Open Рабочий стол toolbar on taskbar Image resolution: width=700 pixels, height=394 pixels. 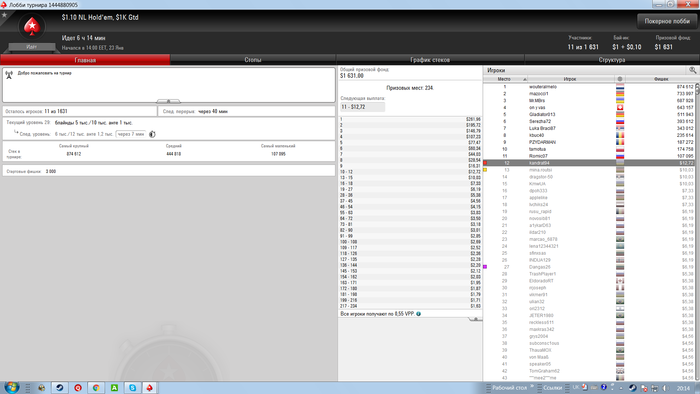509,388
